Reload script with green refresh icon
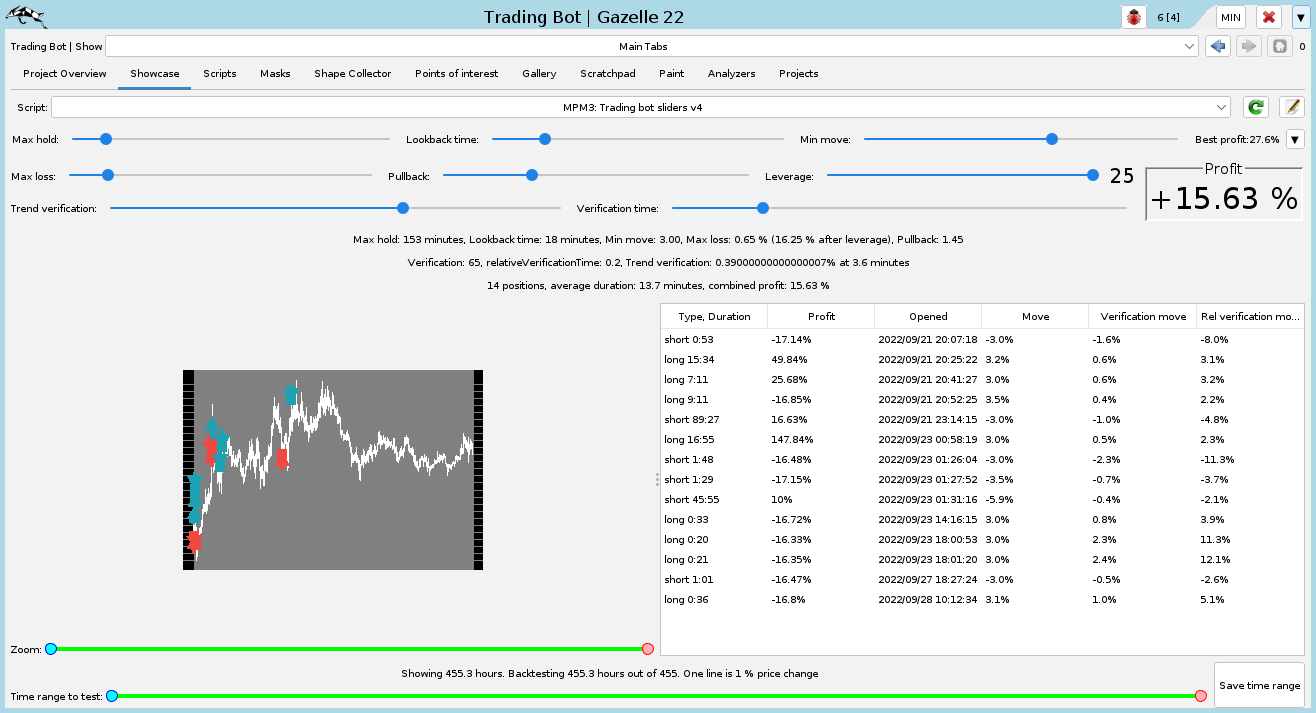This screenshot has height=713, width=1316. [1256, 107]
